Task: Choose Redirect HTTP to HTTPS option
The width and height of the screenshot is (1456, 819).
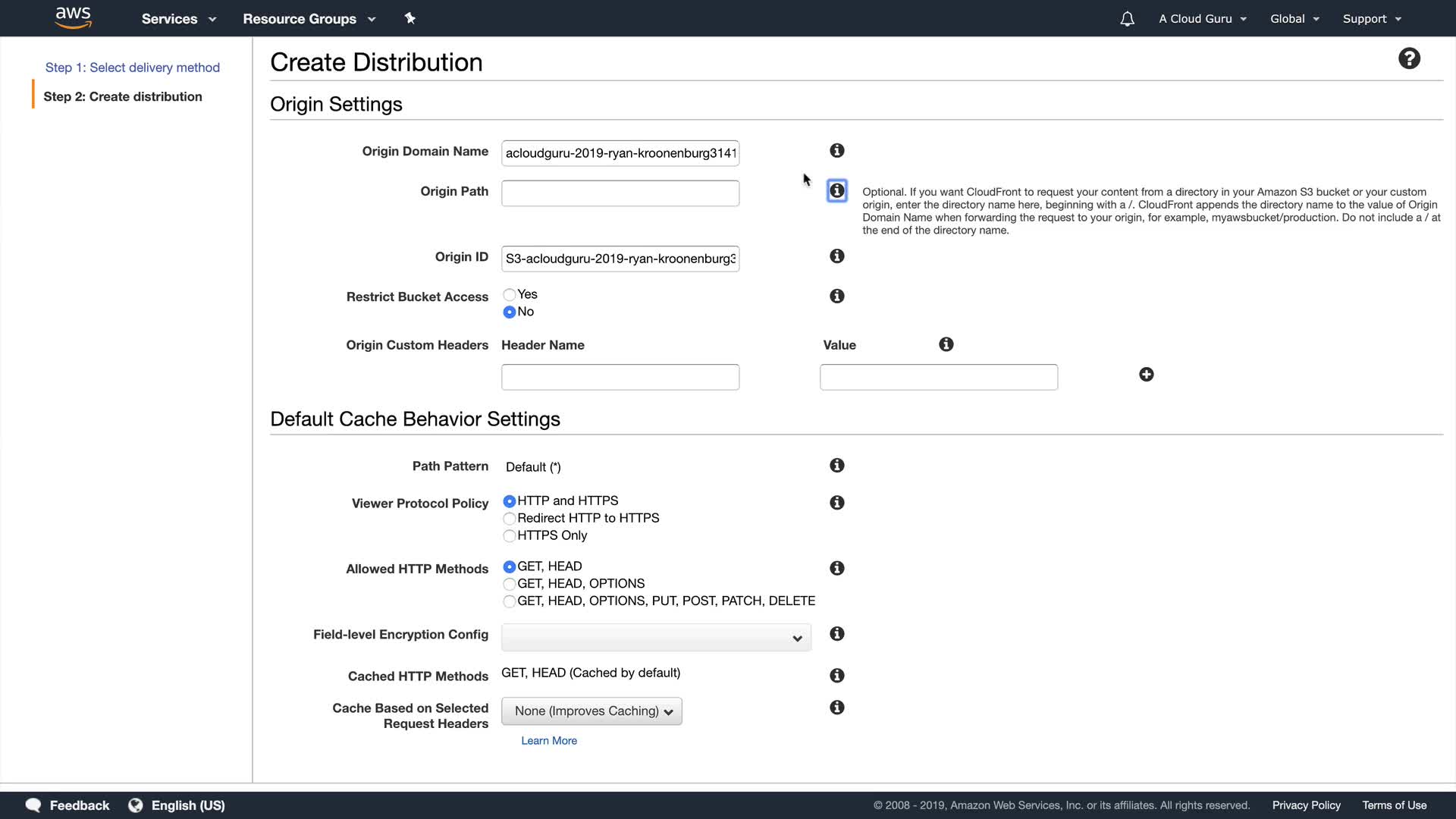Action: pos(510,519)
